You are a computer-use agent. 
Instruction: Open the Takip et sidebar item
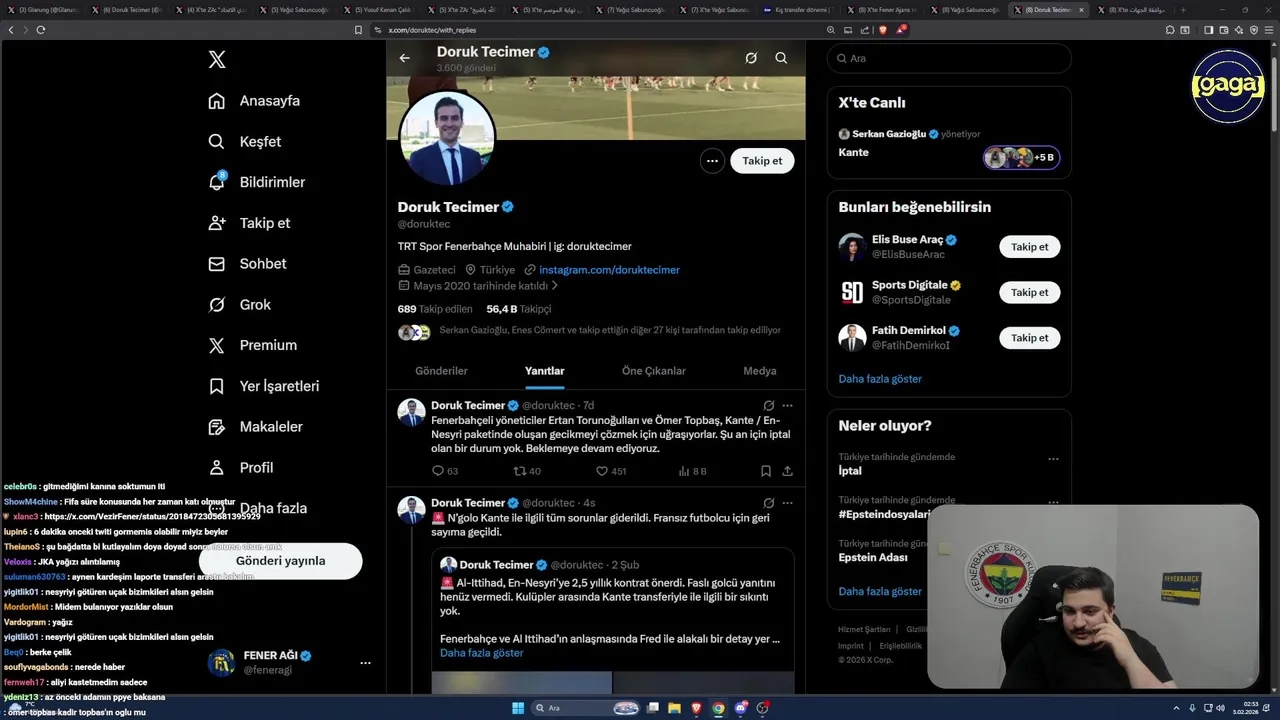(249, 223)
